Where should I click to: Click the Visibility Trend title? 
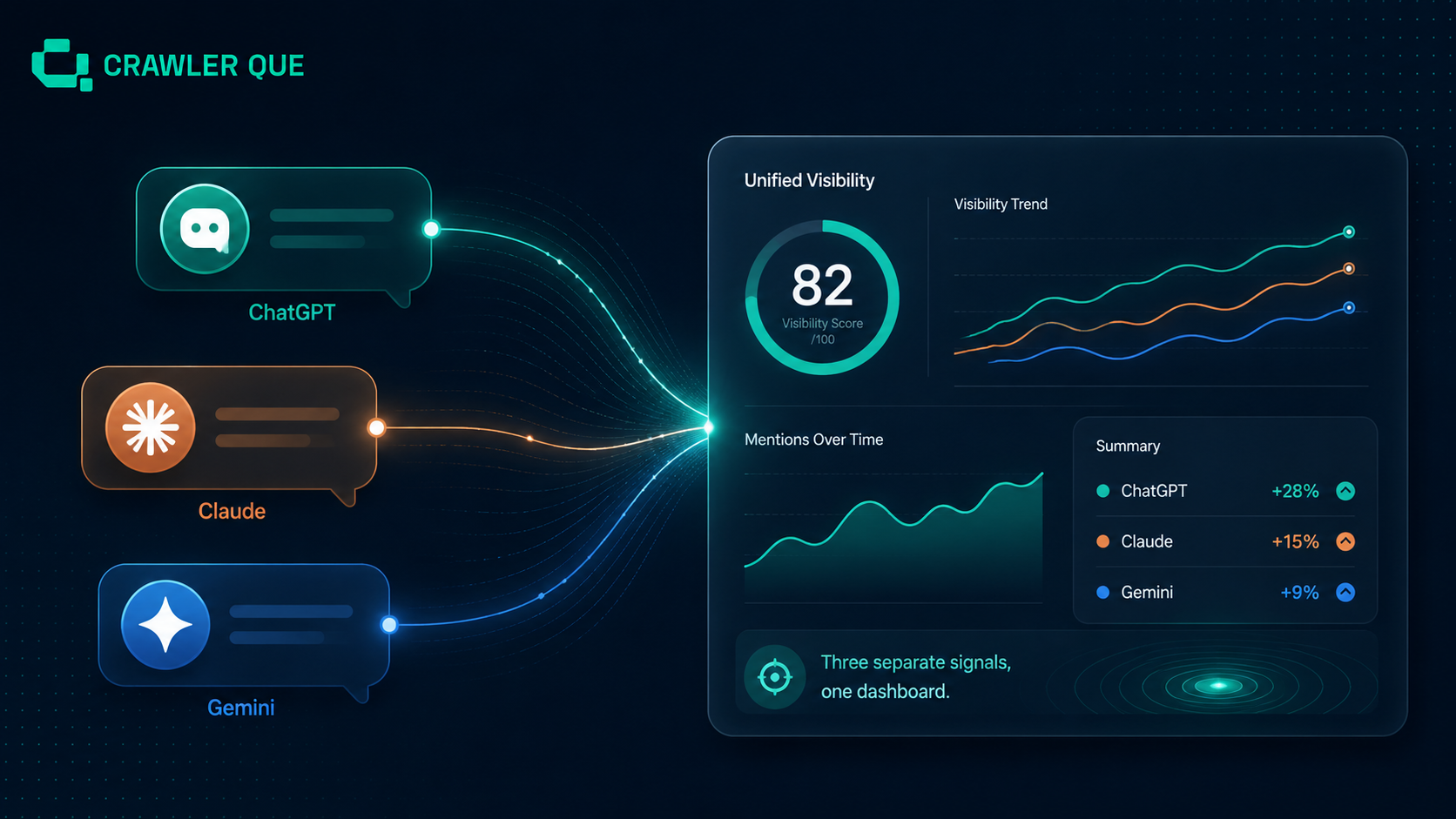tap(1001, 204)
